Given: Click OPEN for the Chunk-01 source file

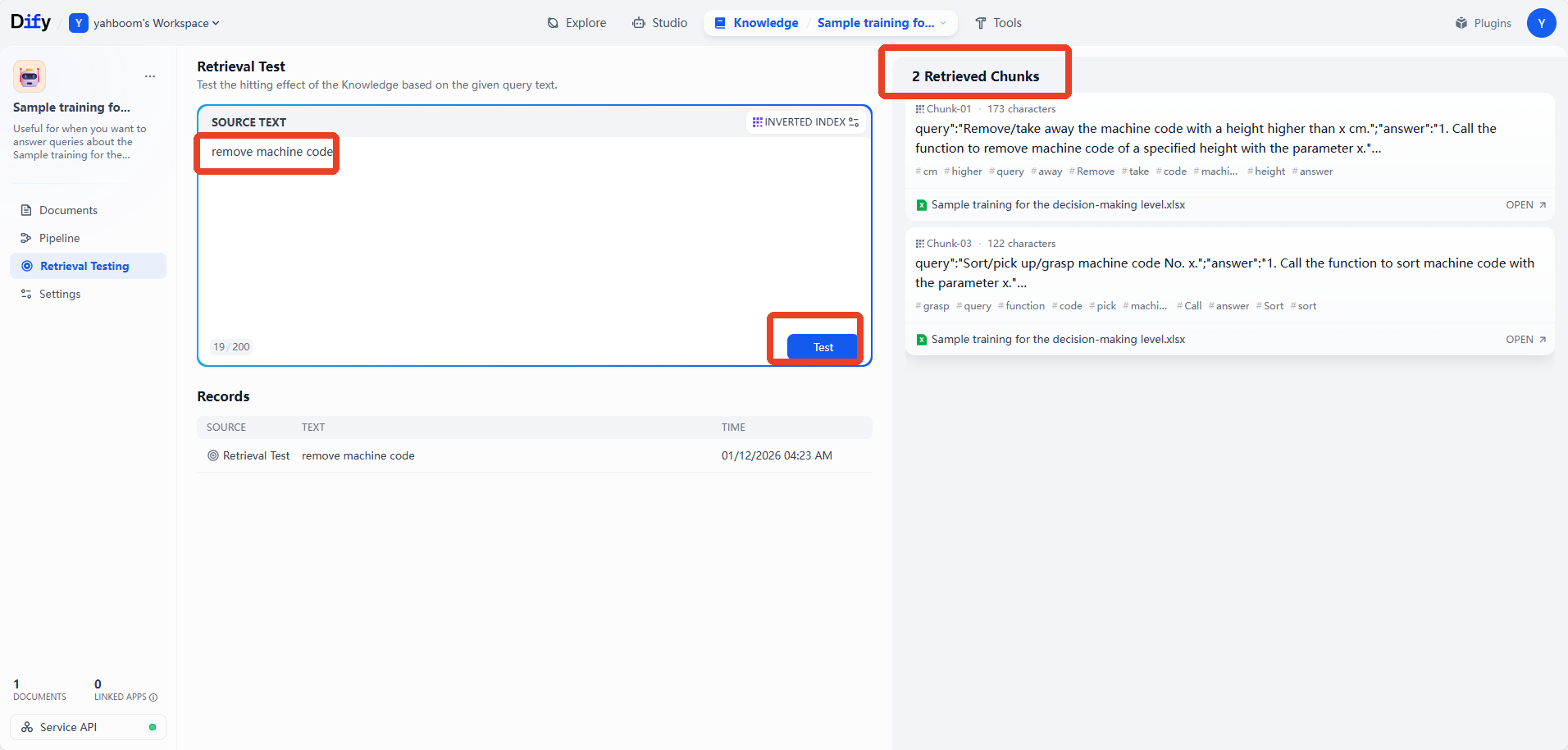Looking at the screenshot, I should point(1525,205).
